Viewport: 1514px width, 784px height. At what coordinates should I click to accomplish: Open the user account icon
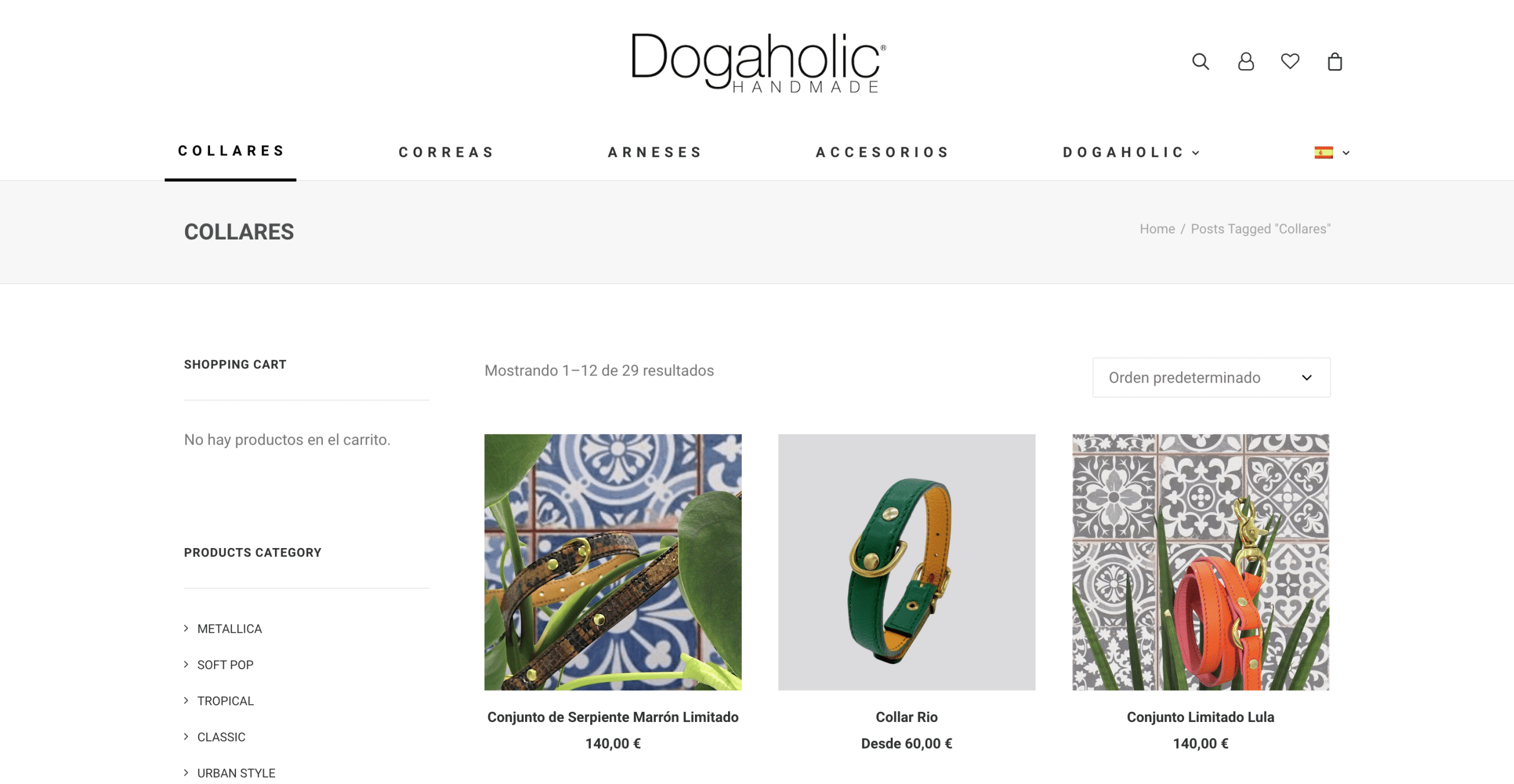point(1246,61)
